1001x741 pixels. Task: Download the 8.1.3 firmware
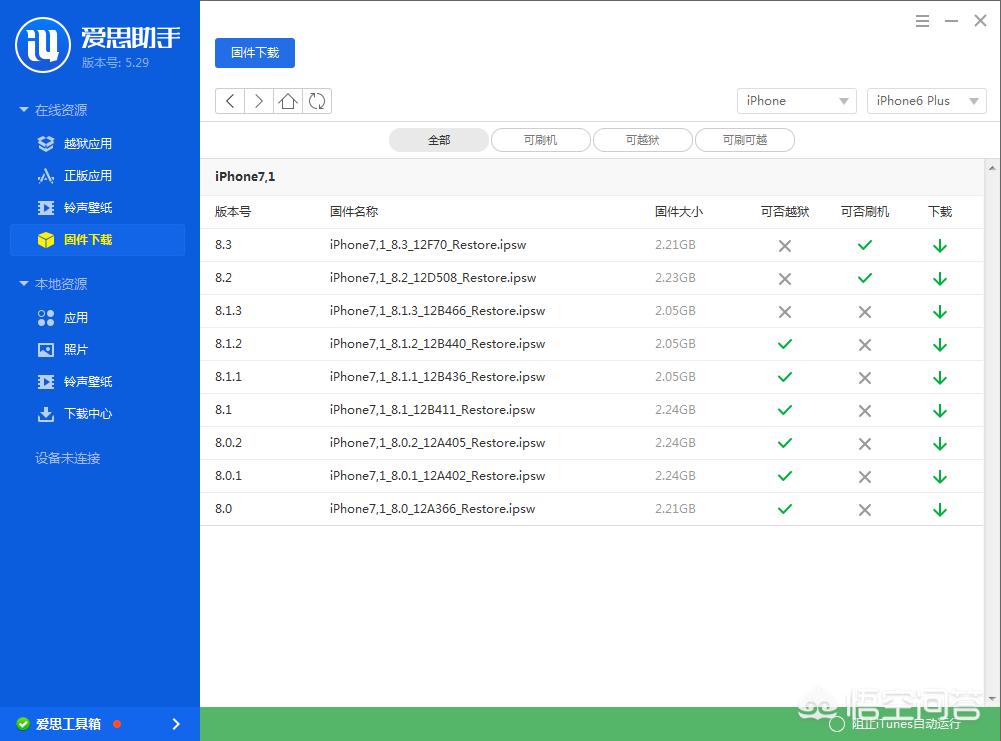coord(940,312)
